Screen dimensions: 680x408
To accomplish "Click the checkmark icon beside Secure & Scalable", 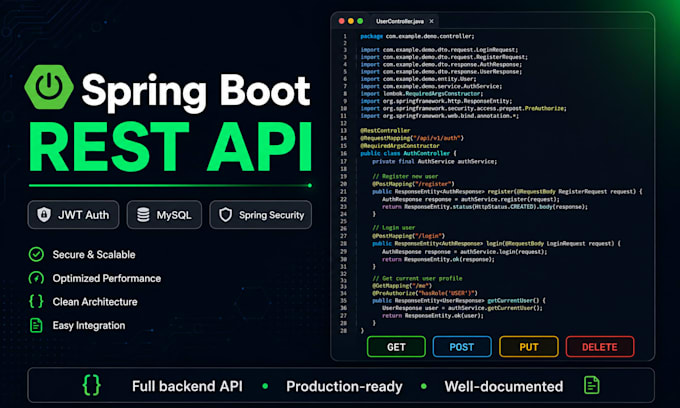I will pyautogui.click(x=36, y=255).
